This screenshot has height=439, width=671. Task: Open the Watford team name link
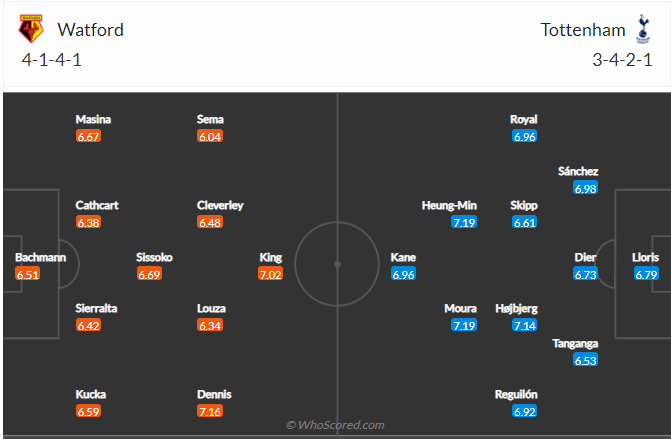tap(91, 30)
